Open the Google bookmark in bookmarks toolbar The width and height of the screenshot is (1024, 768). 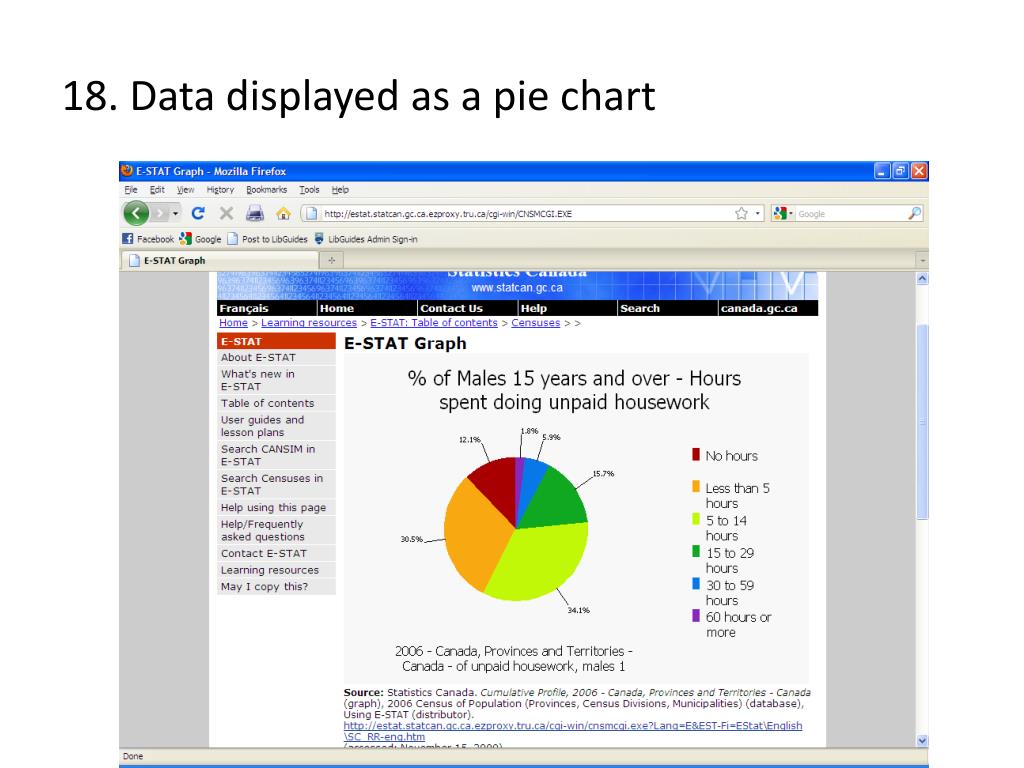(x=200, y=239)
